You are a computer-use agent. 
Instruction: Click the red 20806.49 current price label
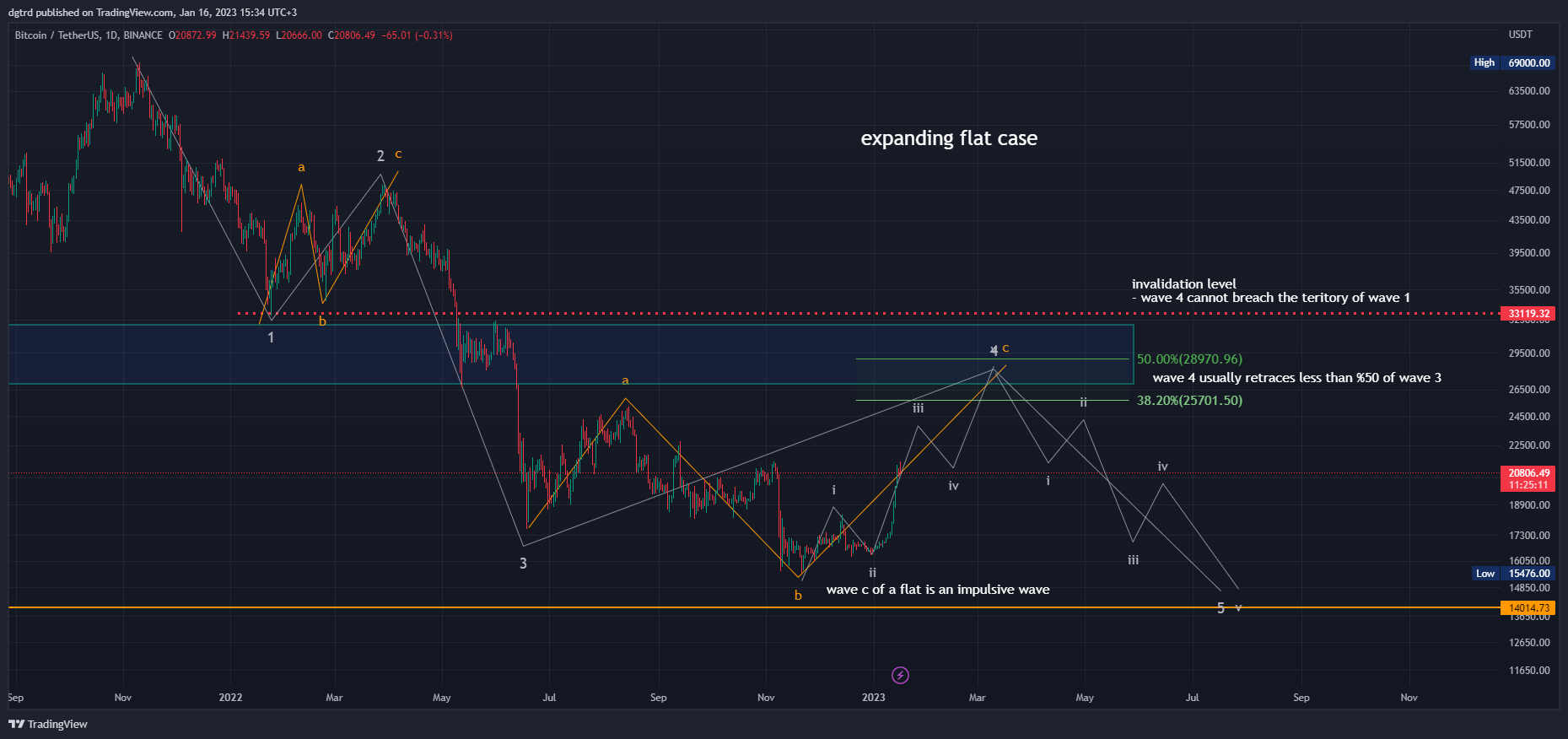coord(1529,473)
